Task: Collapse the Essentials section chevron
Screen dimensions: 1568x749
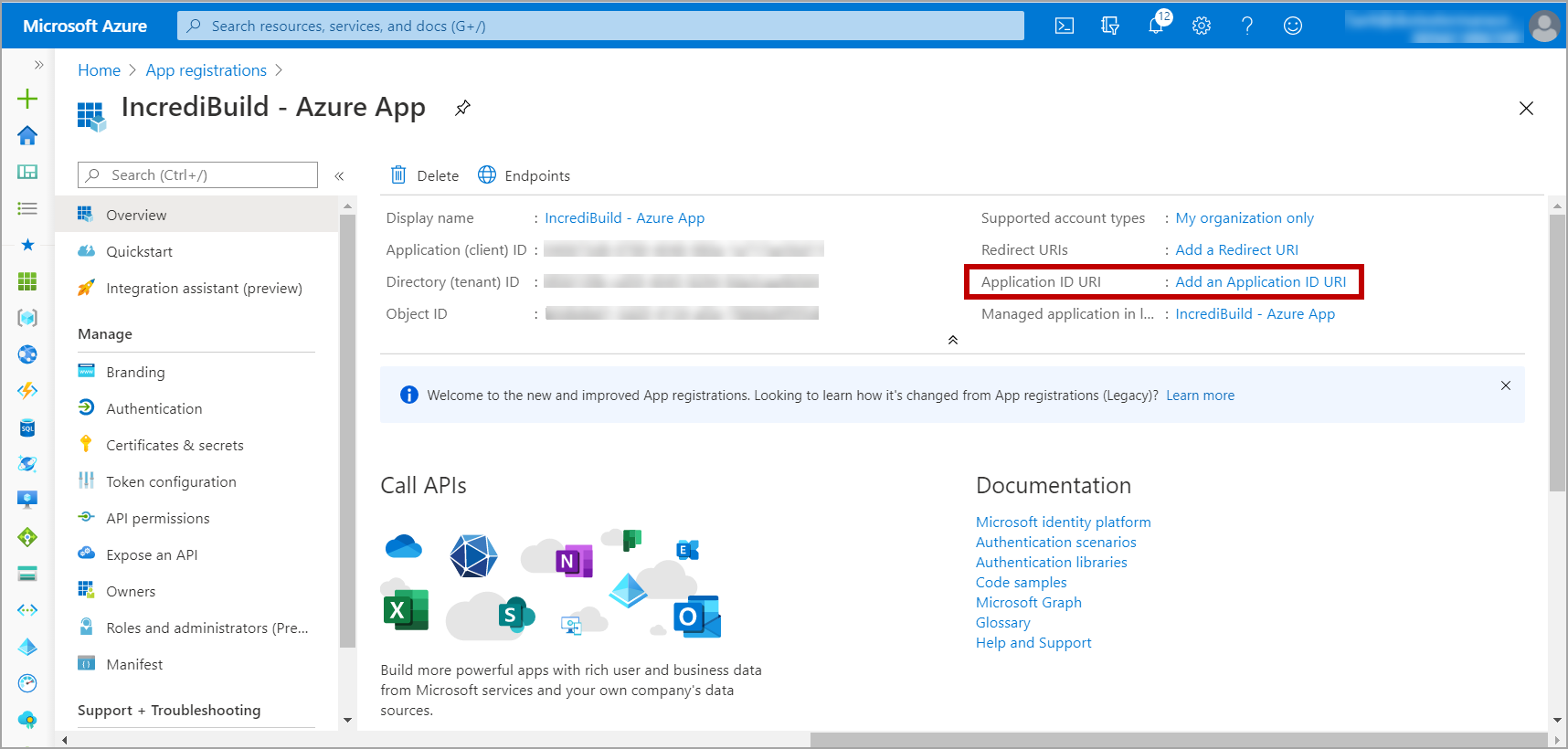Action: pos(953,340)
